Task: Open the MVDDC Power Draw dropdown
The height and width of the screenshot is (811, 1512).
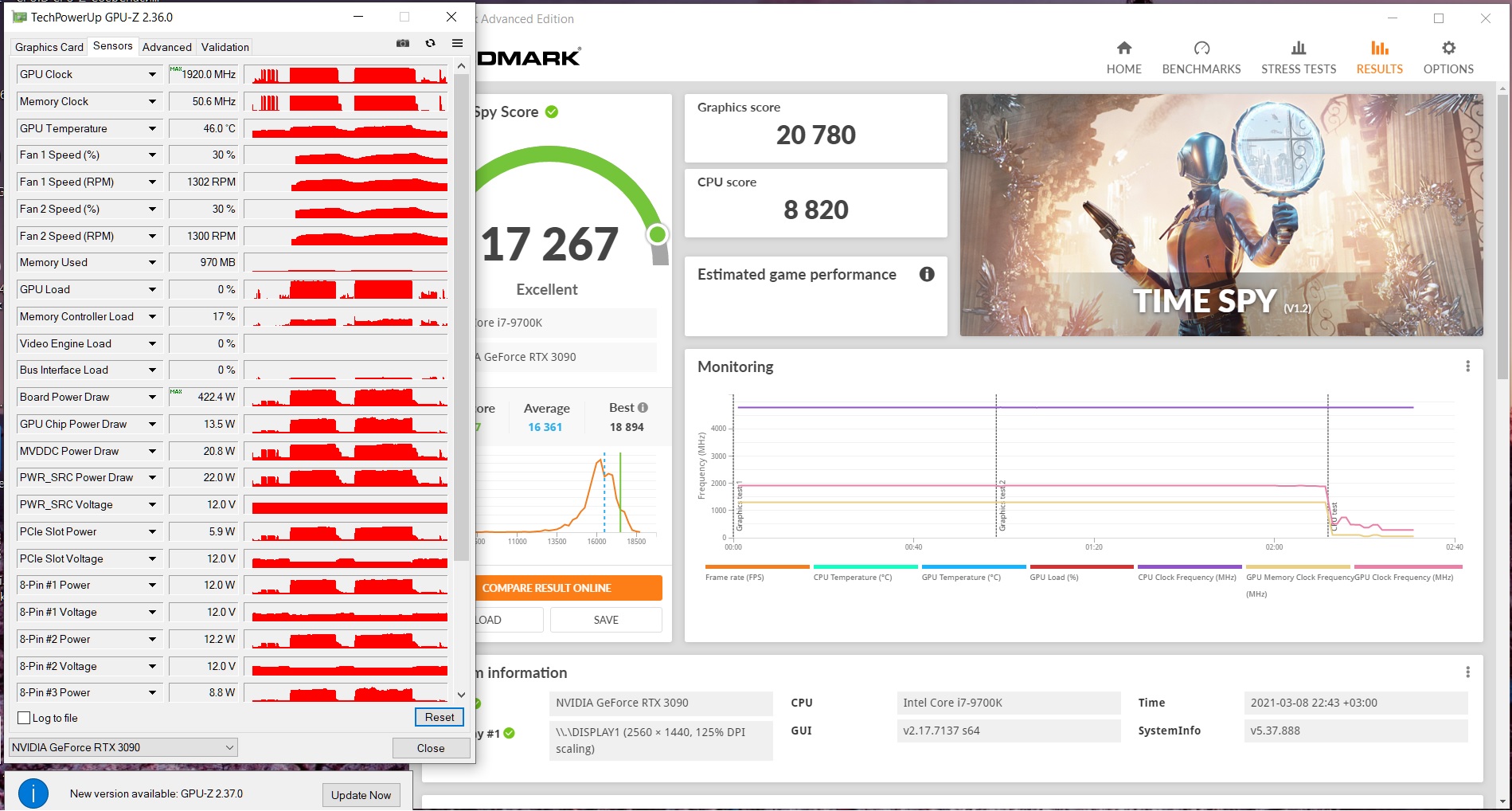Action: point(152,452)
